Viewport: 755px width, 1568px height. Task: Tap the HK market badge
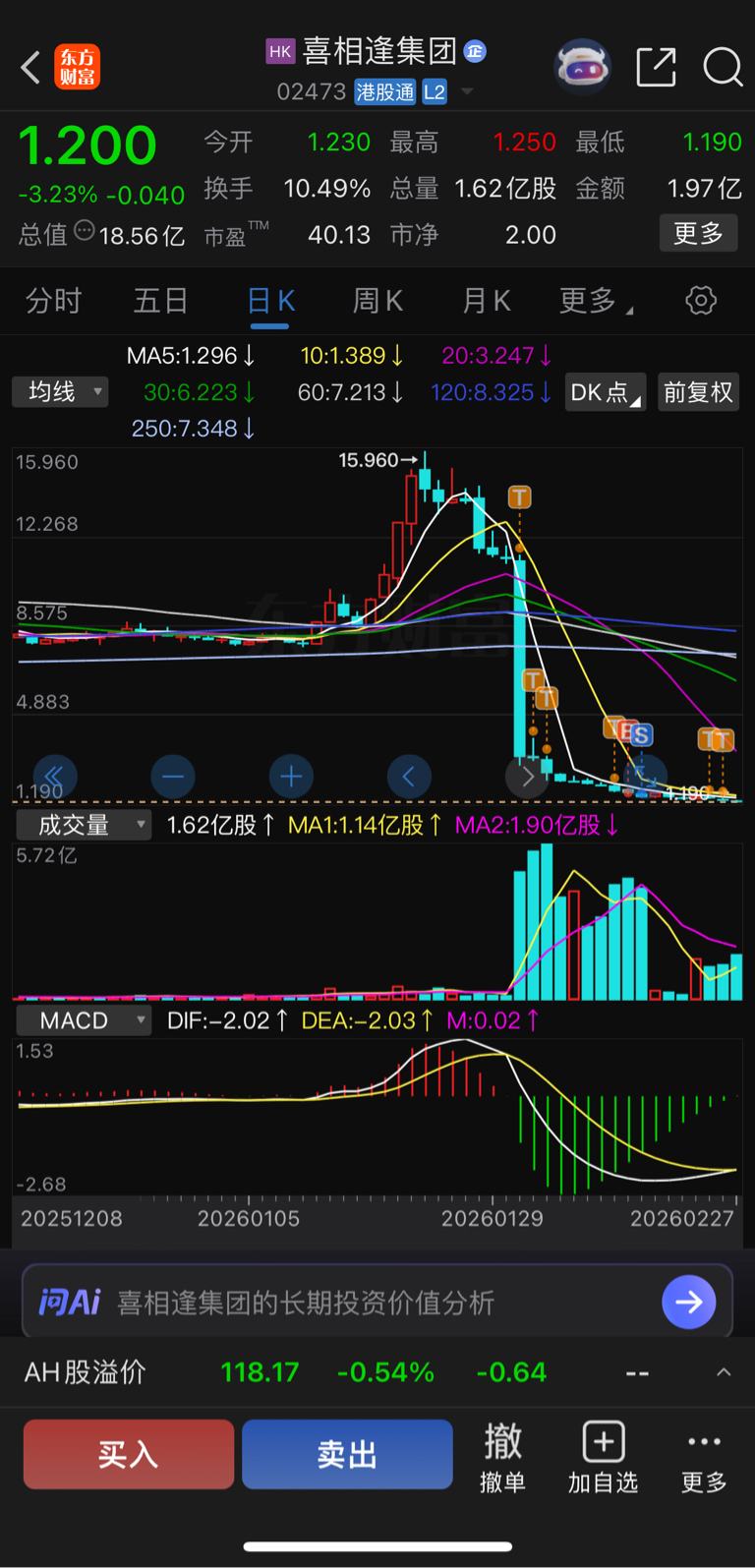[x=280, y=51]
